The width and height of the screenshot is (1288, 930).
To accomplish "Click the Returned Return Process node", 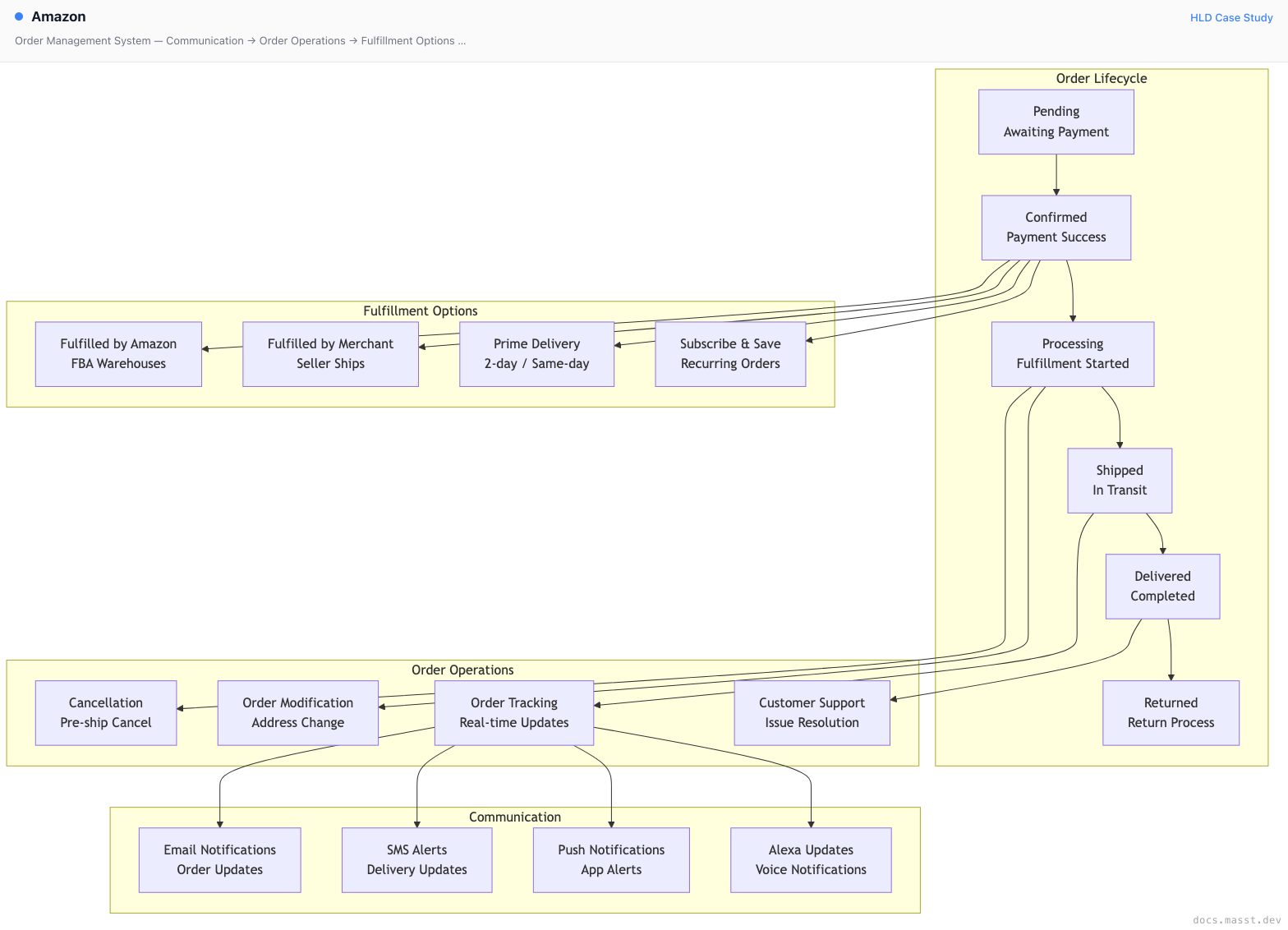I will click(x=1171, y=713).
